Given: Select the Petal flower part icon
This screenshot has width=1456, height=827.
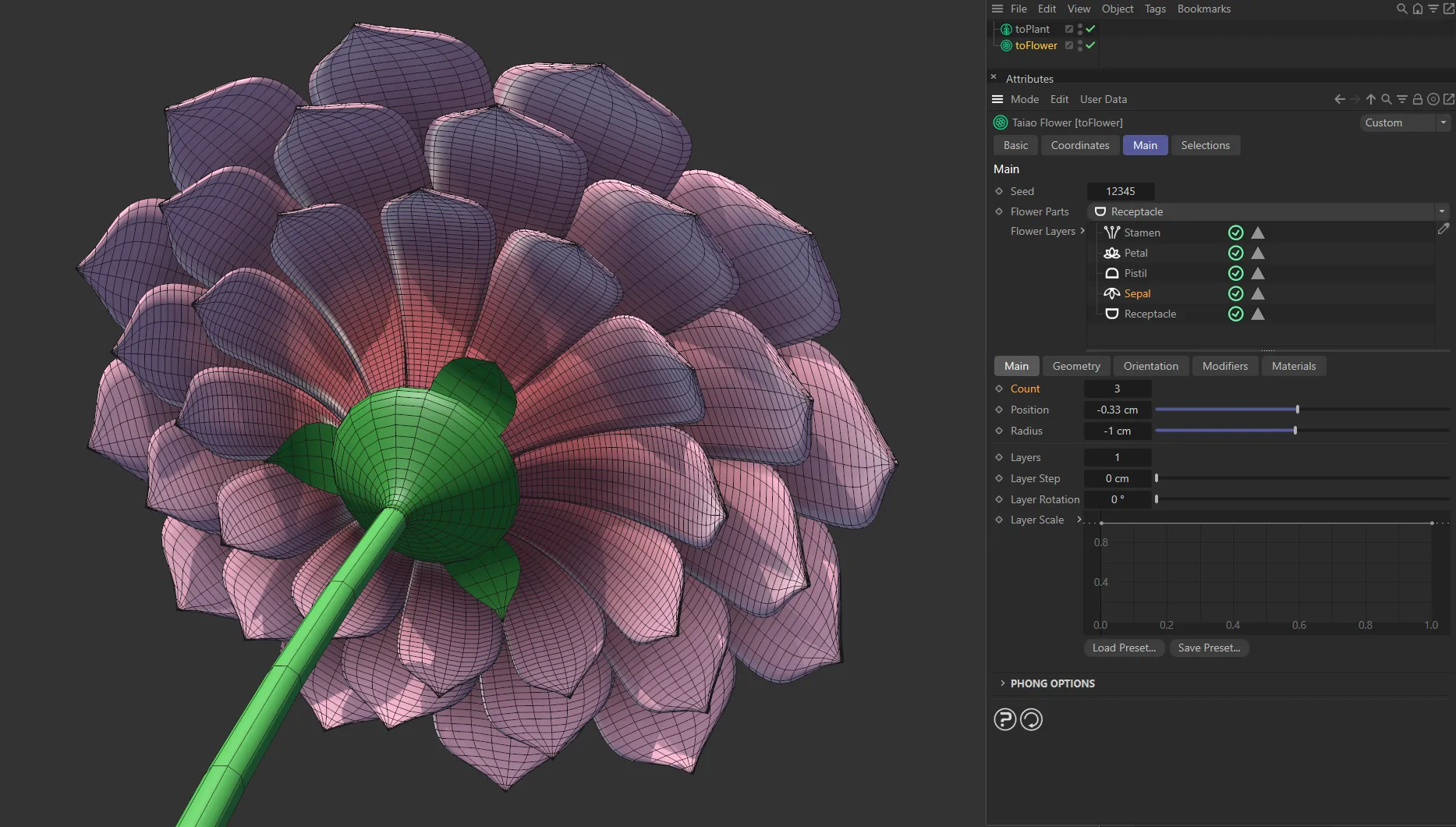Looking at the screenshot, I should click(1111, 253).
